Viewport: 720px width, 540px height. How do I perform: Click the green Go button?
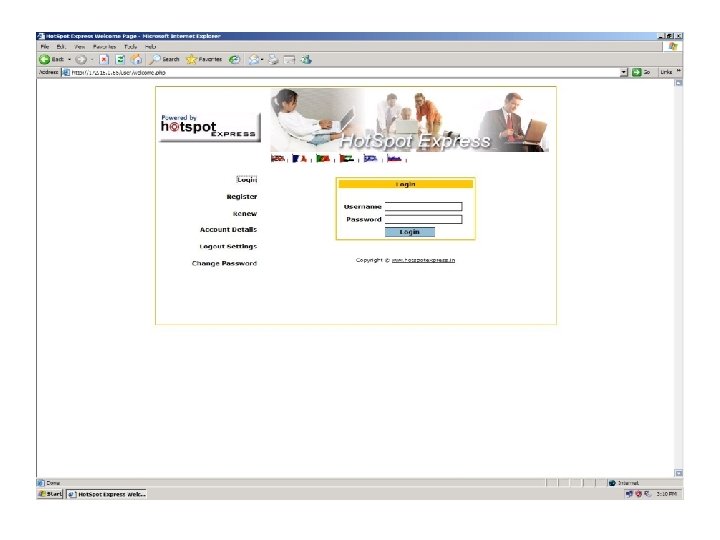[641, 72]
